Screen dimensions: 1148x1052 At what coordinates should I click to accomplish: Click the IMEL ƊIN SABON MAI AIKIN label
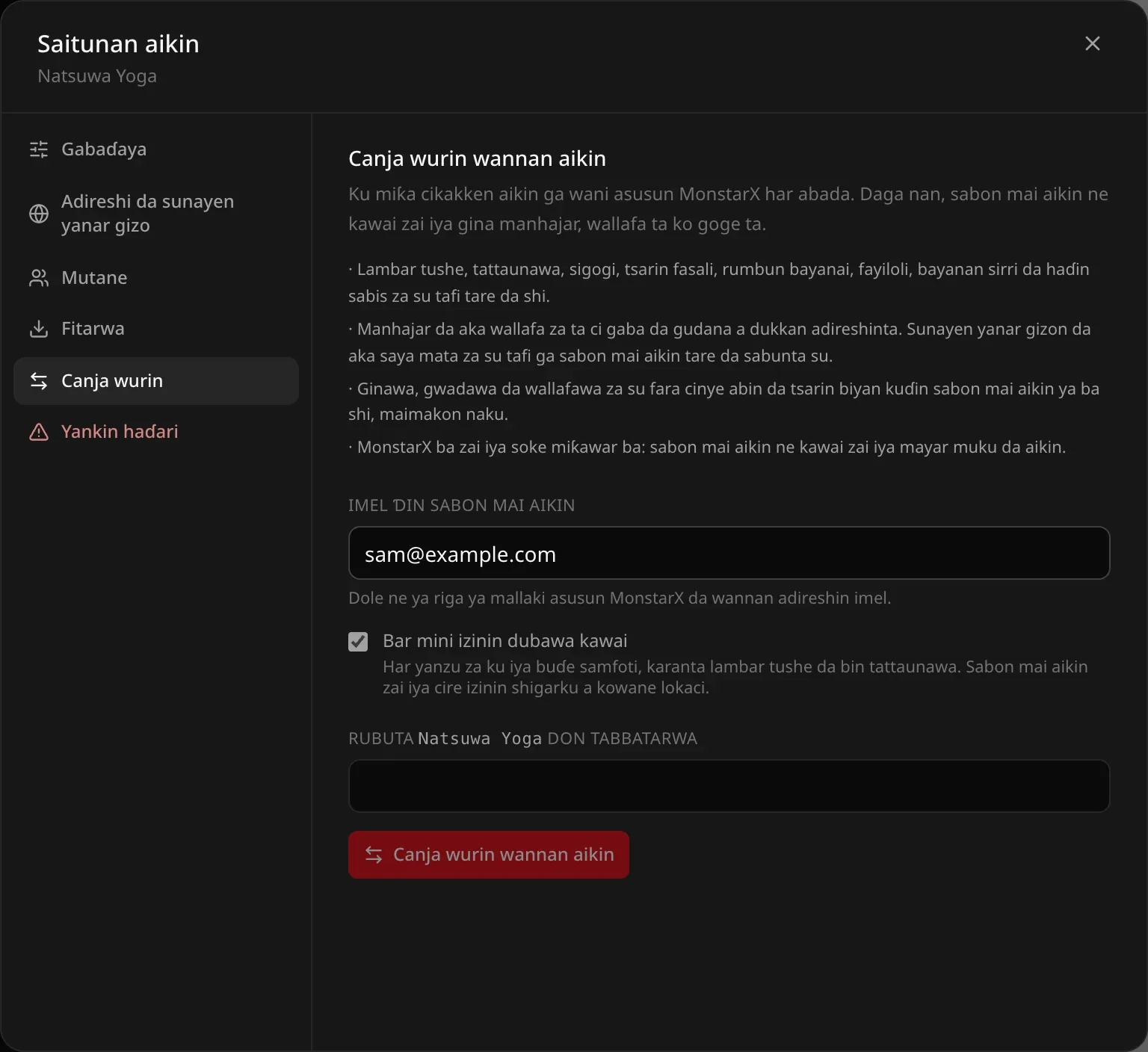(x=461, y=506)
